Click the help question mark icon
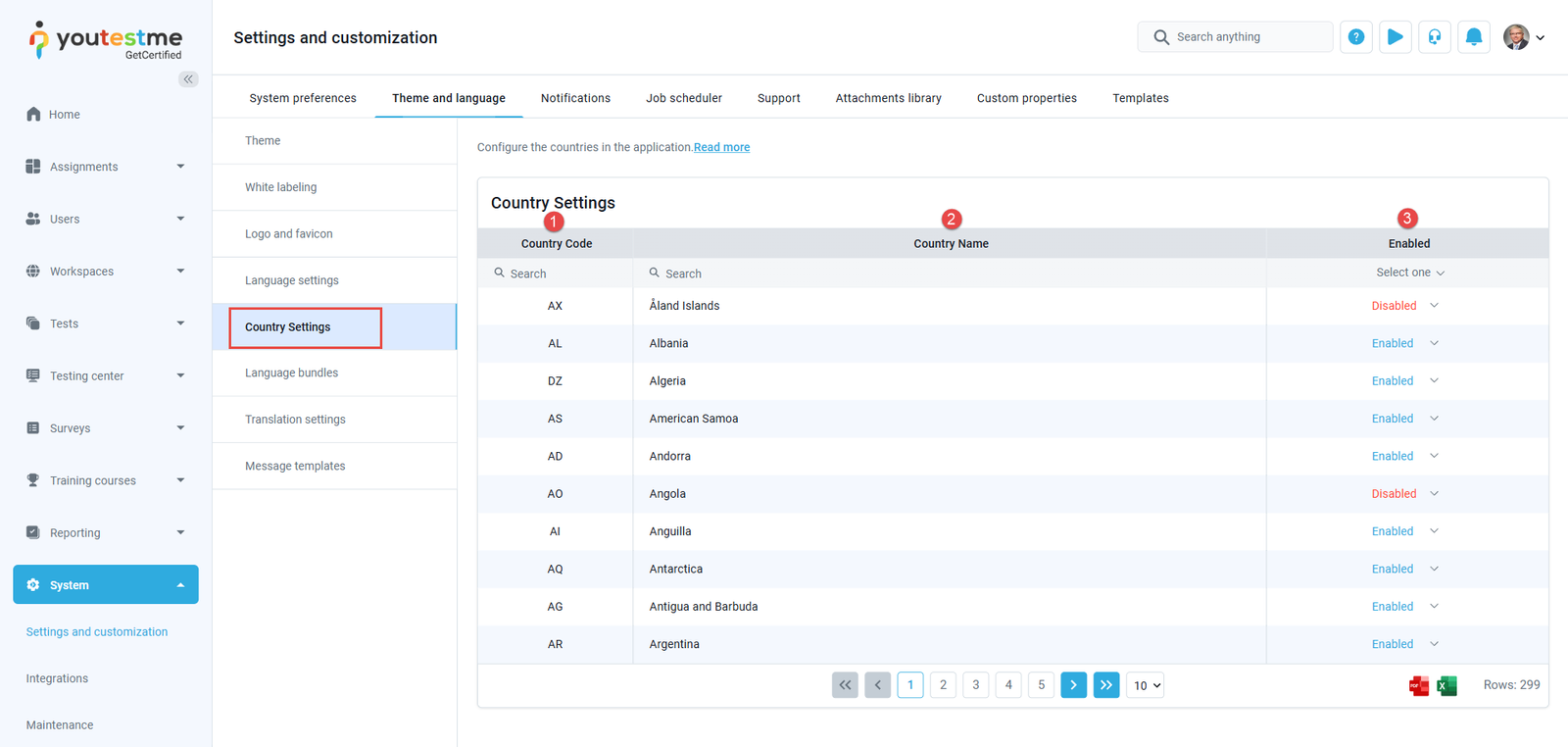 click(x=1355, y=37)
